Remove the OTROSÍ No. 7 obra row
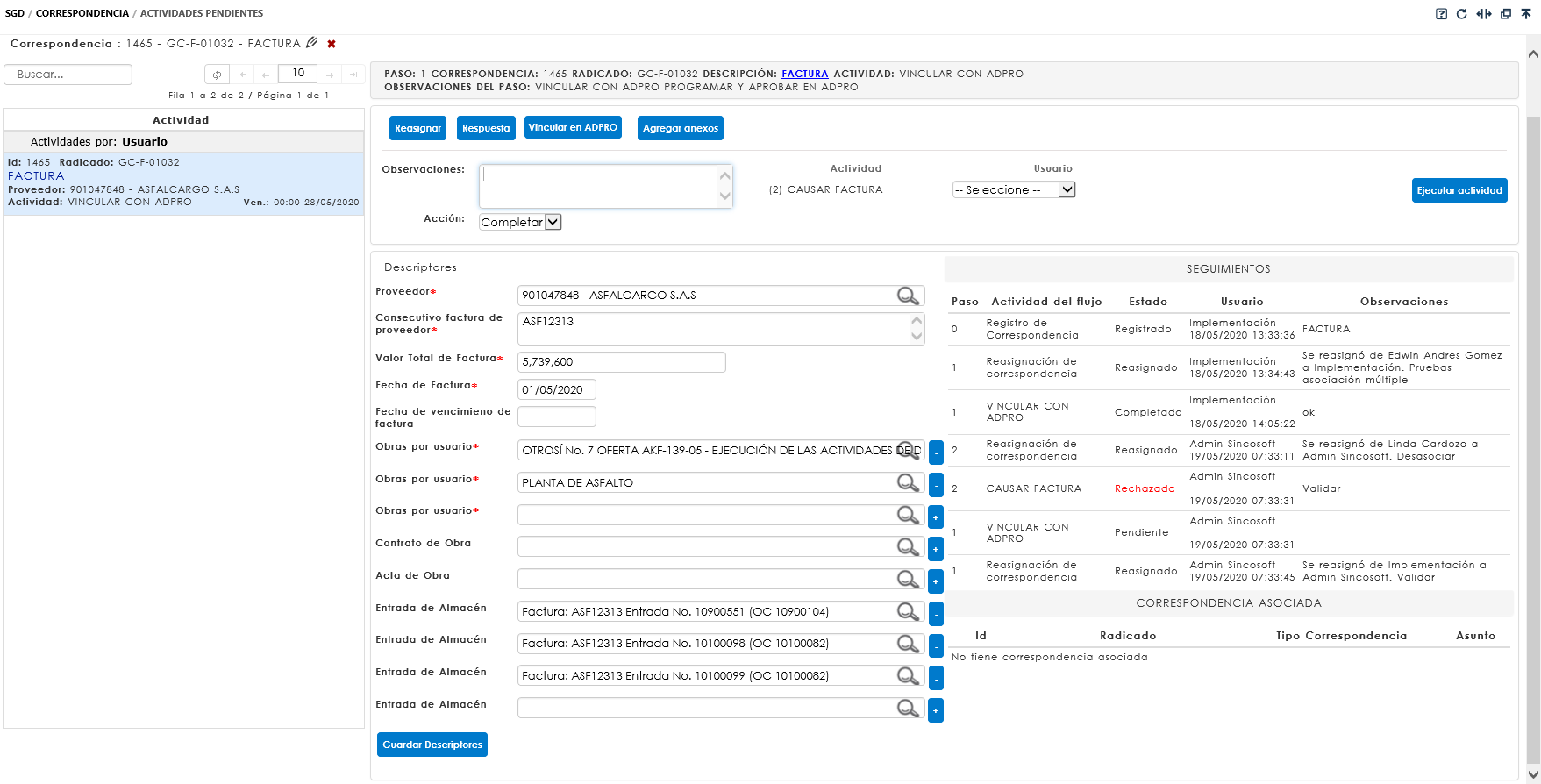Viewport: 1541px width, 784px height. tap(936, 453)
